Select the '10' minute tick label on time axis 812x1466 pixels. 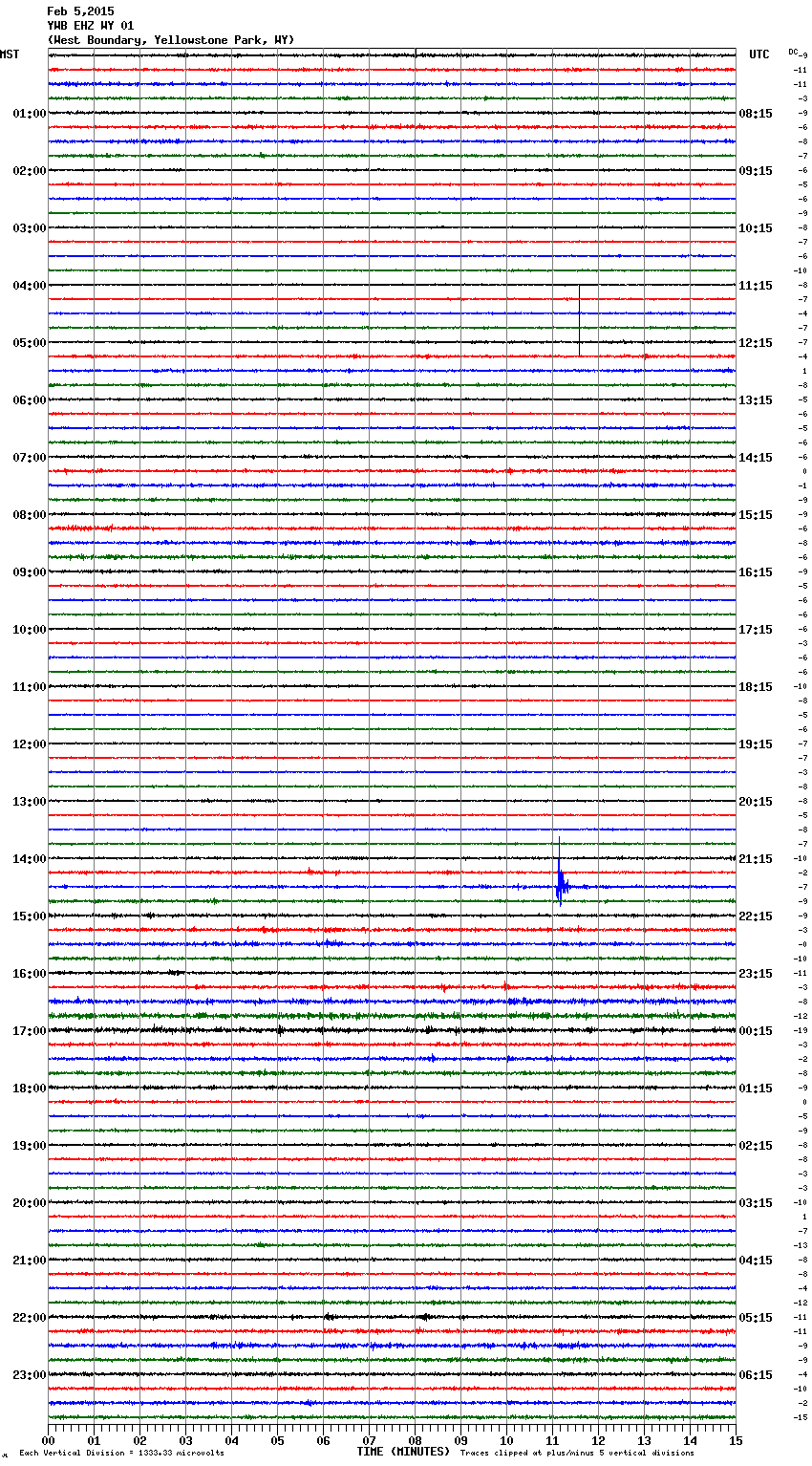tap(506, 1440)
